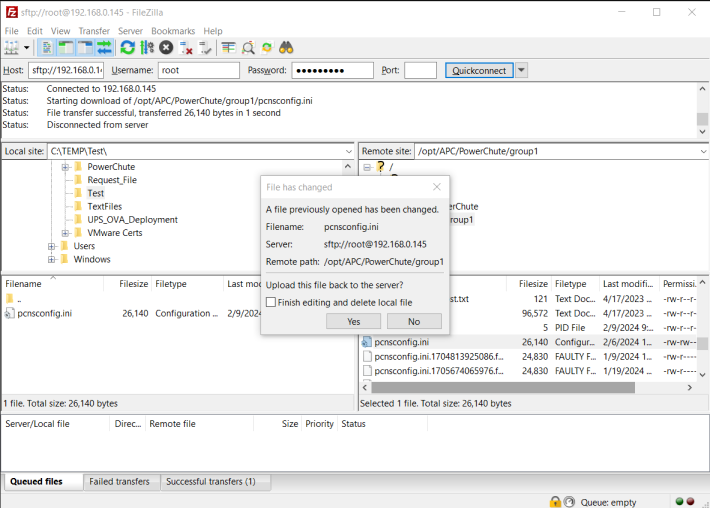Open the binoculars file search icon
710x508 pixels.
click(x=286, y=48)
